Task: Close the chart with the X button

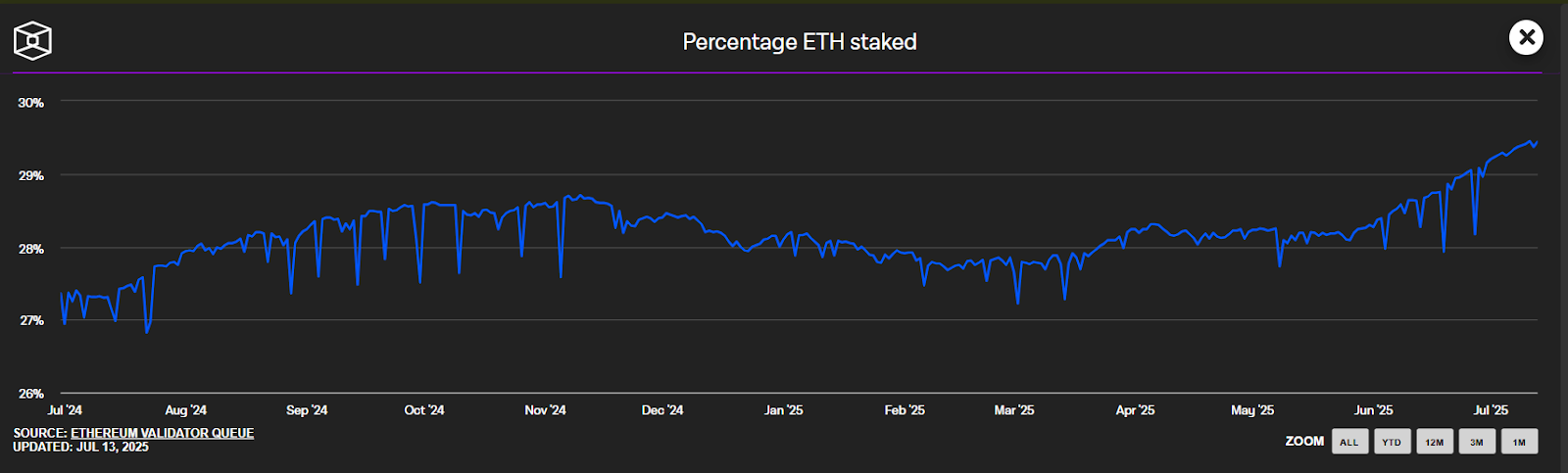Action: 1526,38
